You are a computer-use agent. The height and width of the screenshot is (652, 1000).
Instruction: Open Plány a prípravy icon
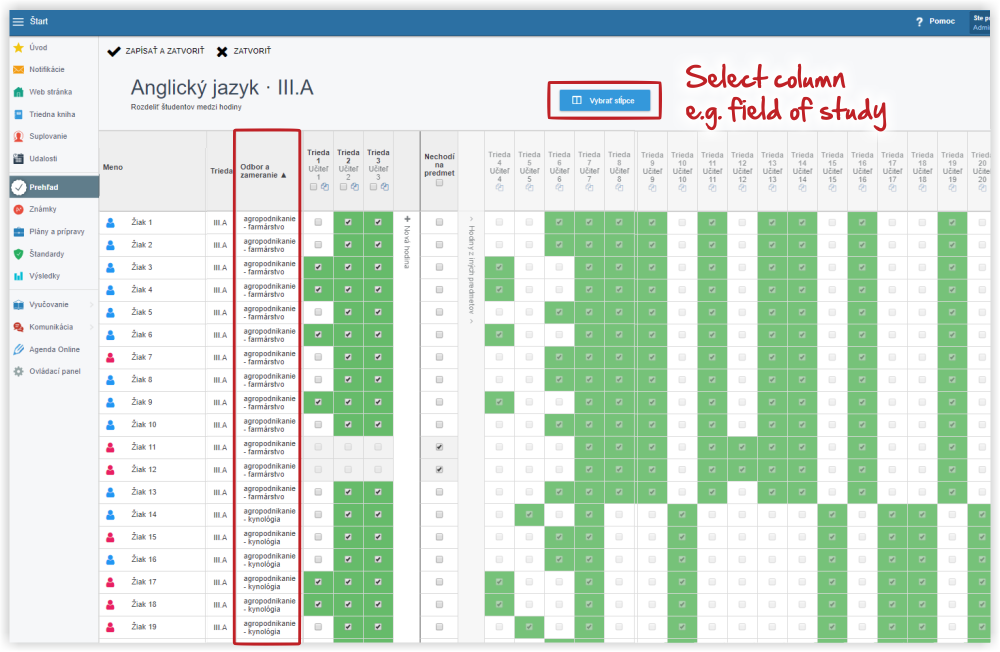point(18,232)
